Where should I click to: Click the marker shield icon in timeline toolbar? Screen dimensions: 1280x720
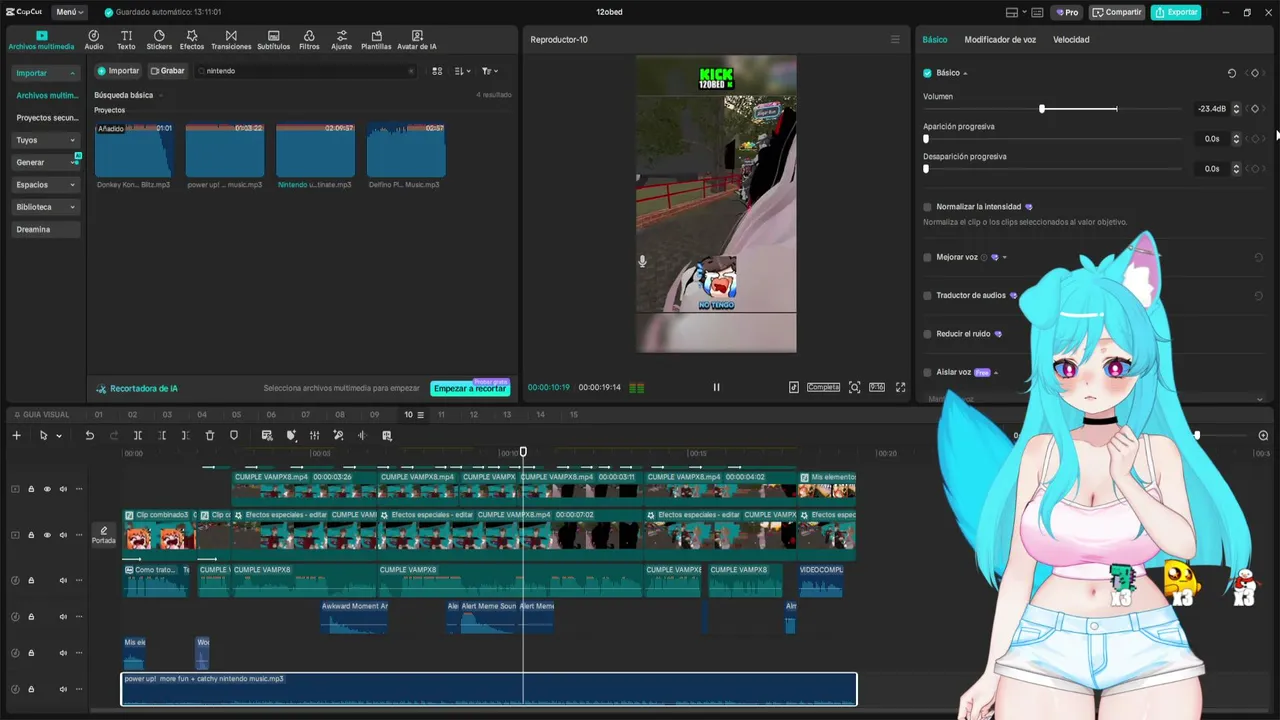(x=234, y=435)
